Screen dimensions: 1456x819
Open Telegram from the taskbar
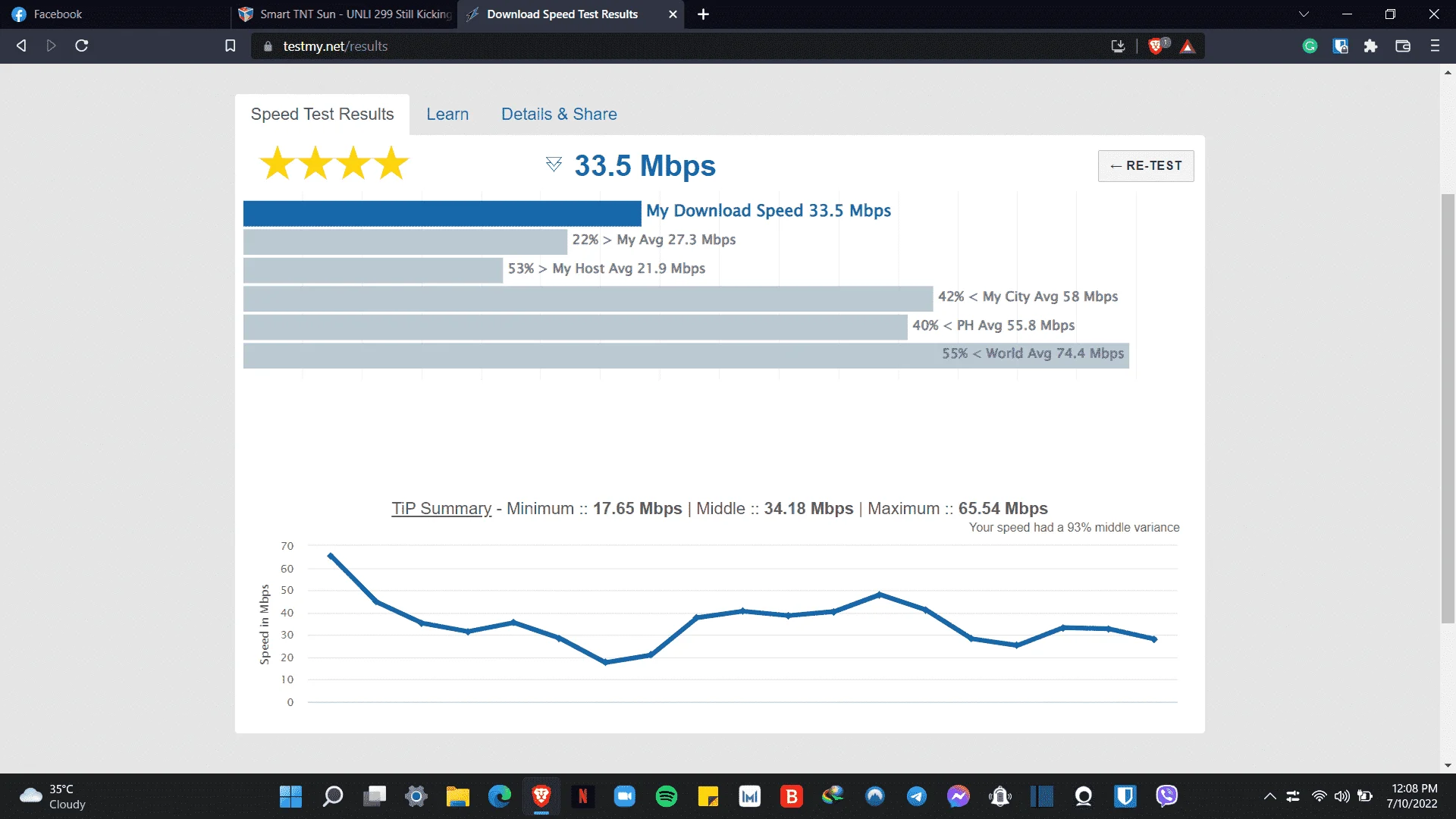pos(917,796)
